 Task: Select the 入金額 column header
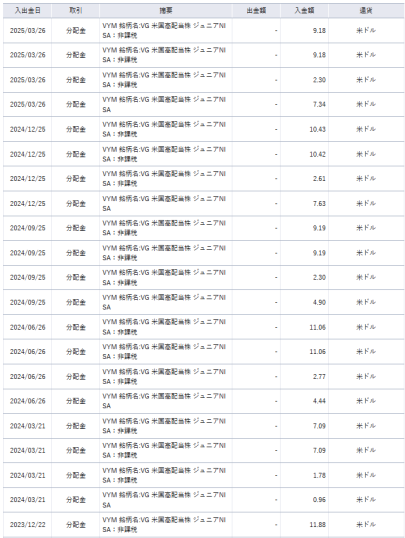click(x=304, y=11)
